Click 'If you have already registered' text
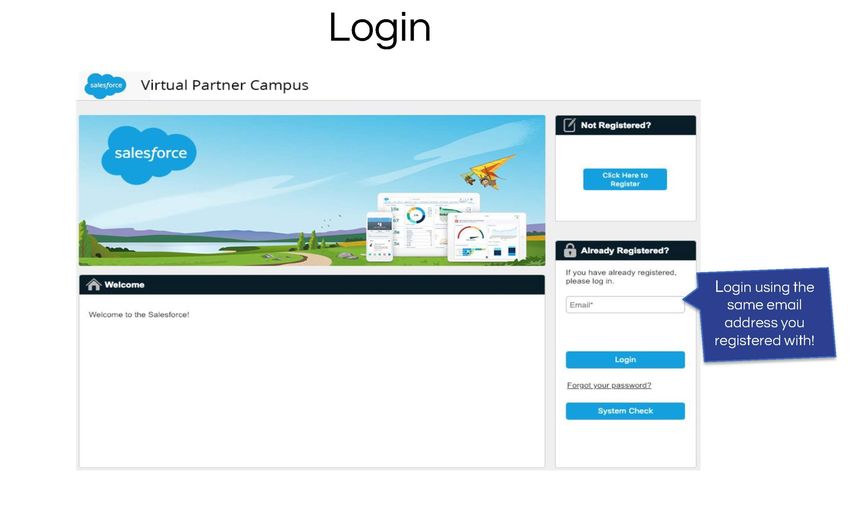850x509 pixels. pyautogui.click(x=621, y=276)
